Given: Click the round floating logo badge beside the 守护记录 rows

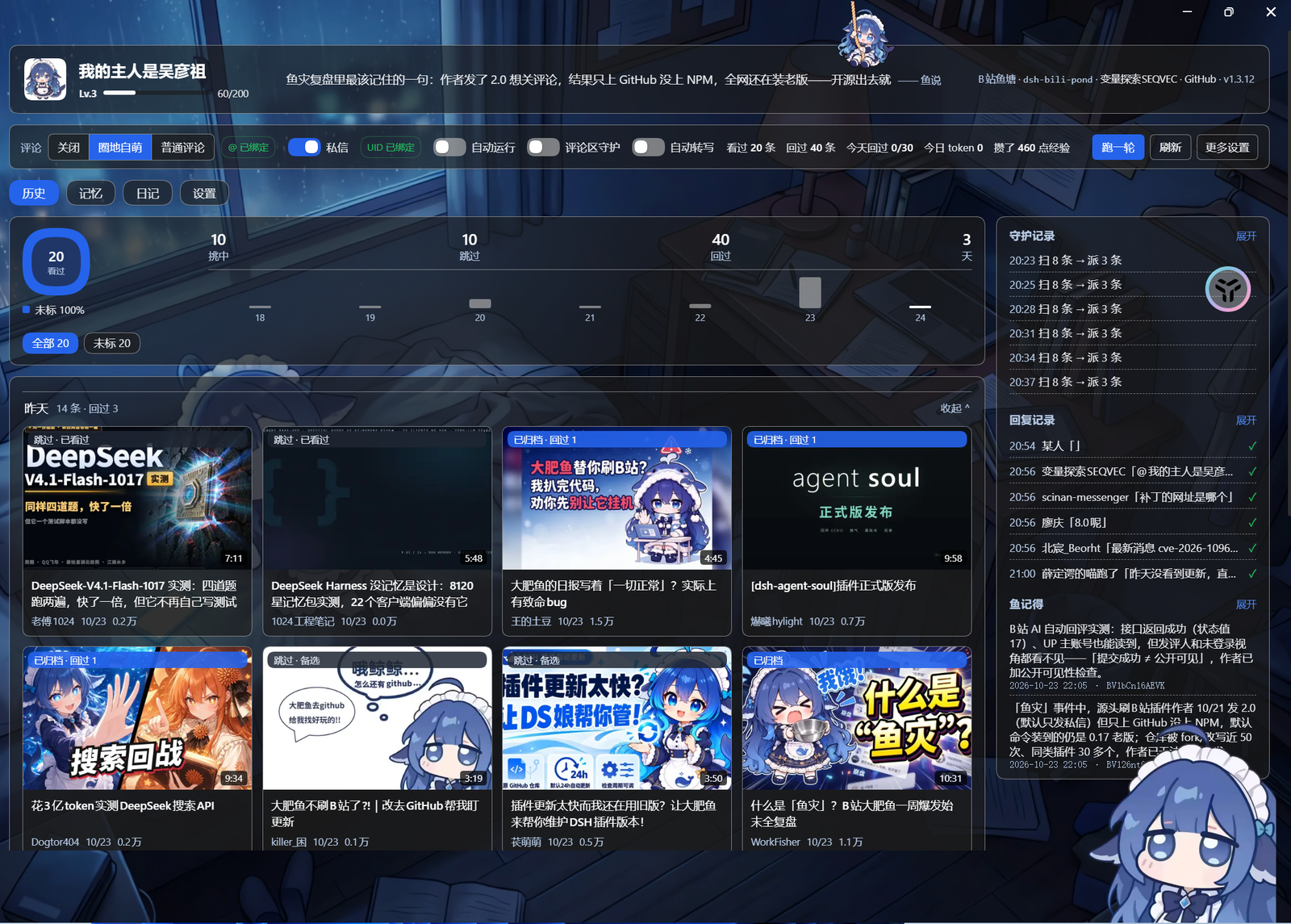Looking at the screenshot, I should pos(1228,289).
